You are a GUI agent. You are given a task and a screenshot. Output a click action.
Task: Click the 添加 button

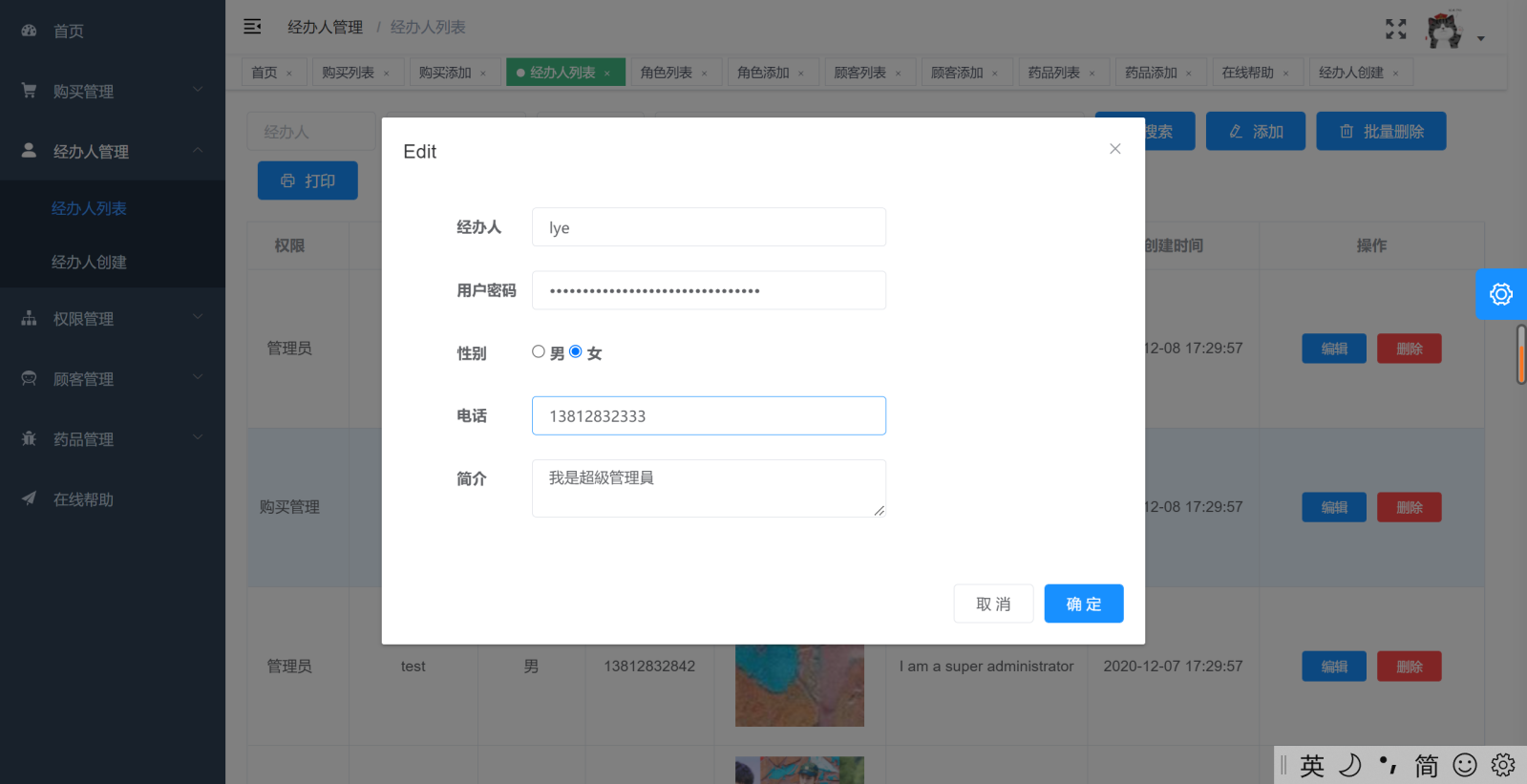[x=1256, y=131]
